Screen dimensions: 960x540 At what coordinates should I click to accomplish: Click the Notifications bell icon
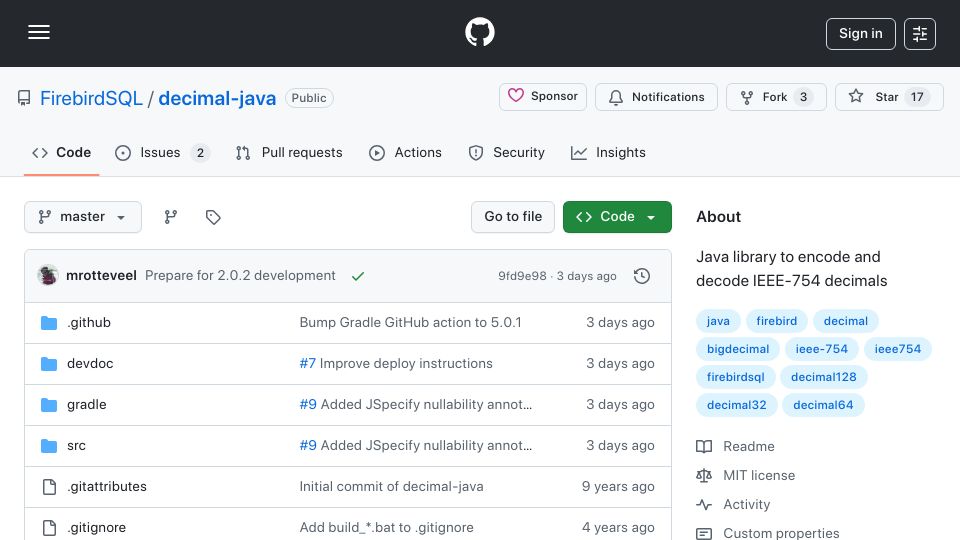pos(616,97)
